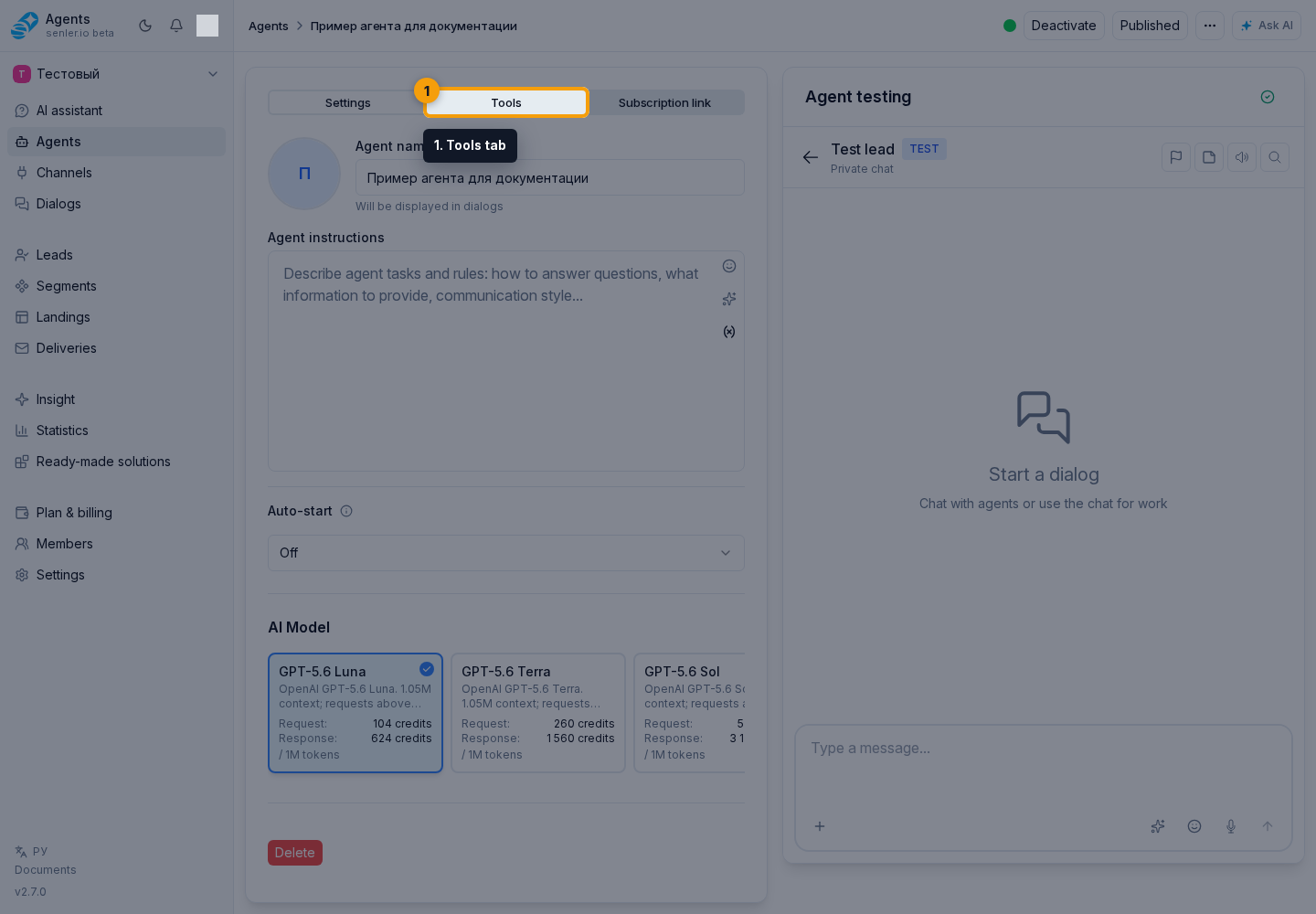Open Members in sidebar
Screen dimensions: 1316x914
pyautogui.click(x=116, y=544)
